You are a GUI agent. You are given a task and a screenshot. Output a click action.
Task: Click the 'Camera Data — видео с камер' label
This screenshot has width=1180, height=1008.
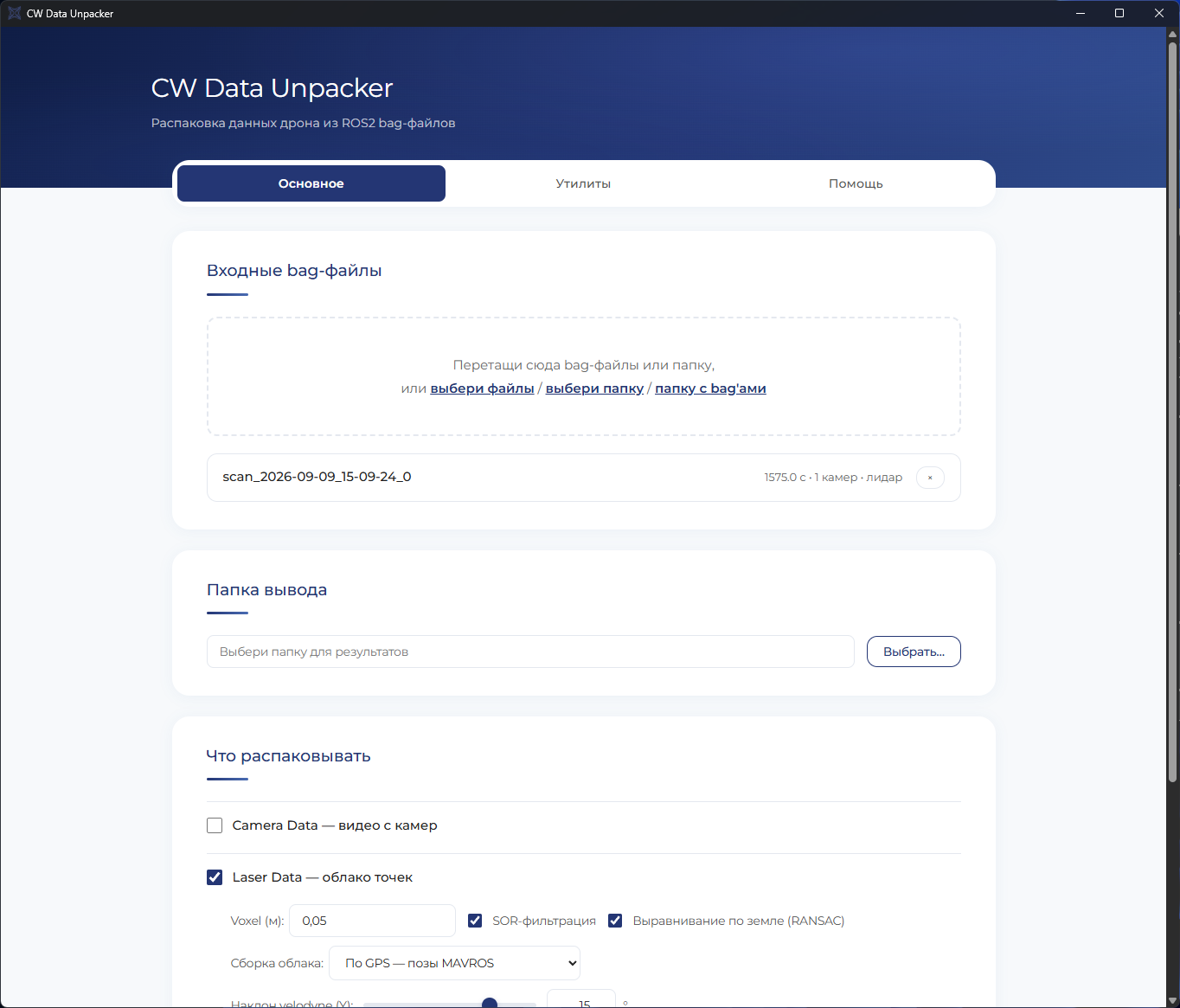pos(335,825)
